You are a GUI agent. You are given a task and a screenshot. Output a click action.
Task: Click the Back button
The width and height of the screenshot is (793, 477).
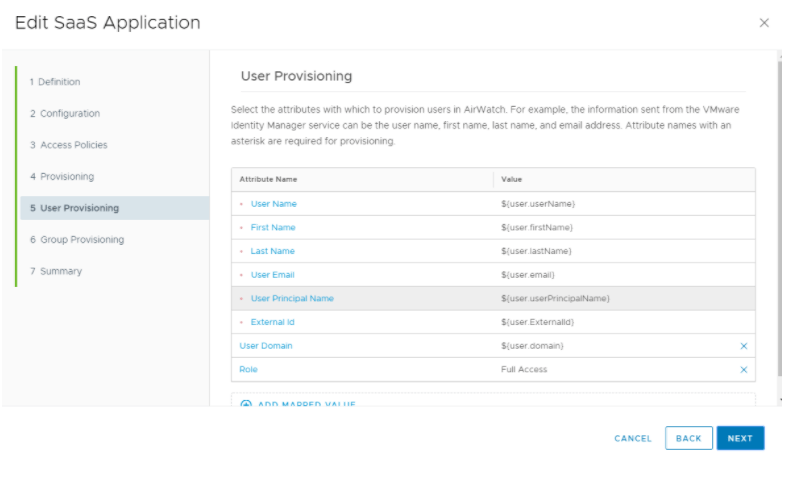click(688, 438)
